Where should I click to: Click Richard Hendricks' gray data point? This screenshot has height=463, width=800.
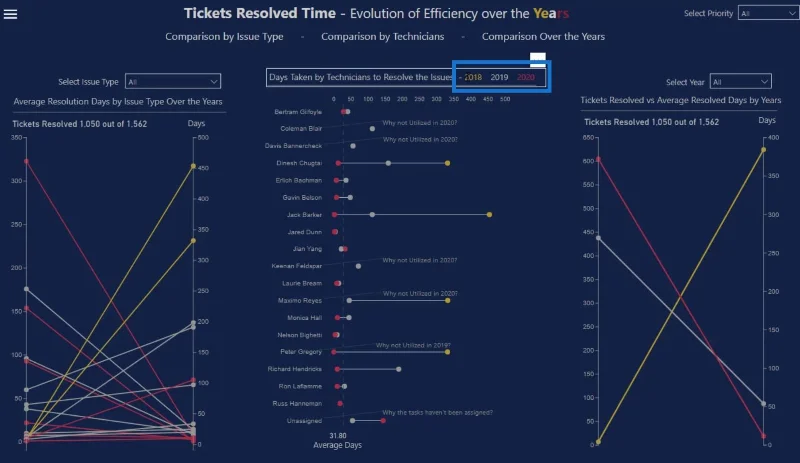[x=398, y=369]
